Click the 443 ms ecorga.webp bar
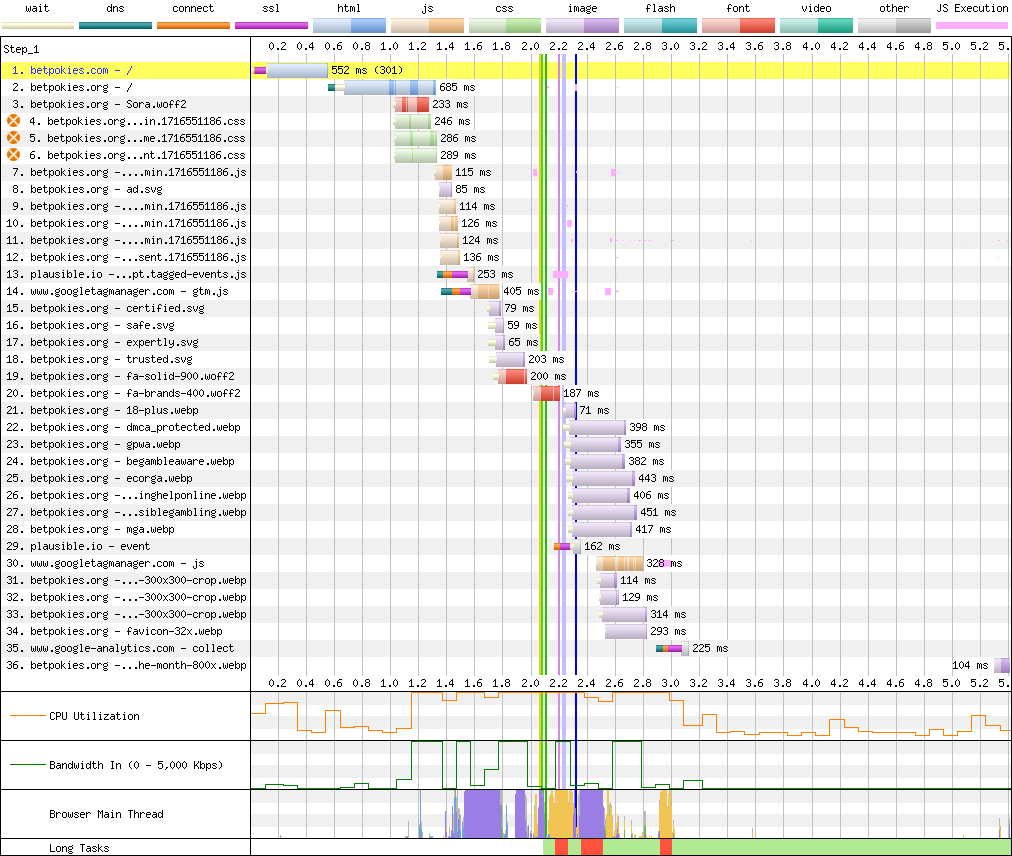Image resolution: width=1012 pixels, height=856 pixels. tap(601, 478)
